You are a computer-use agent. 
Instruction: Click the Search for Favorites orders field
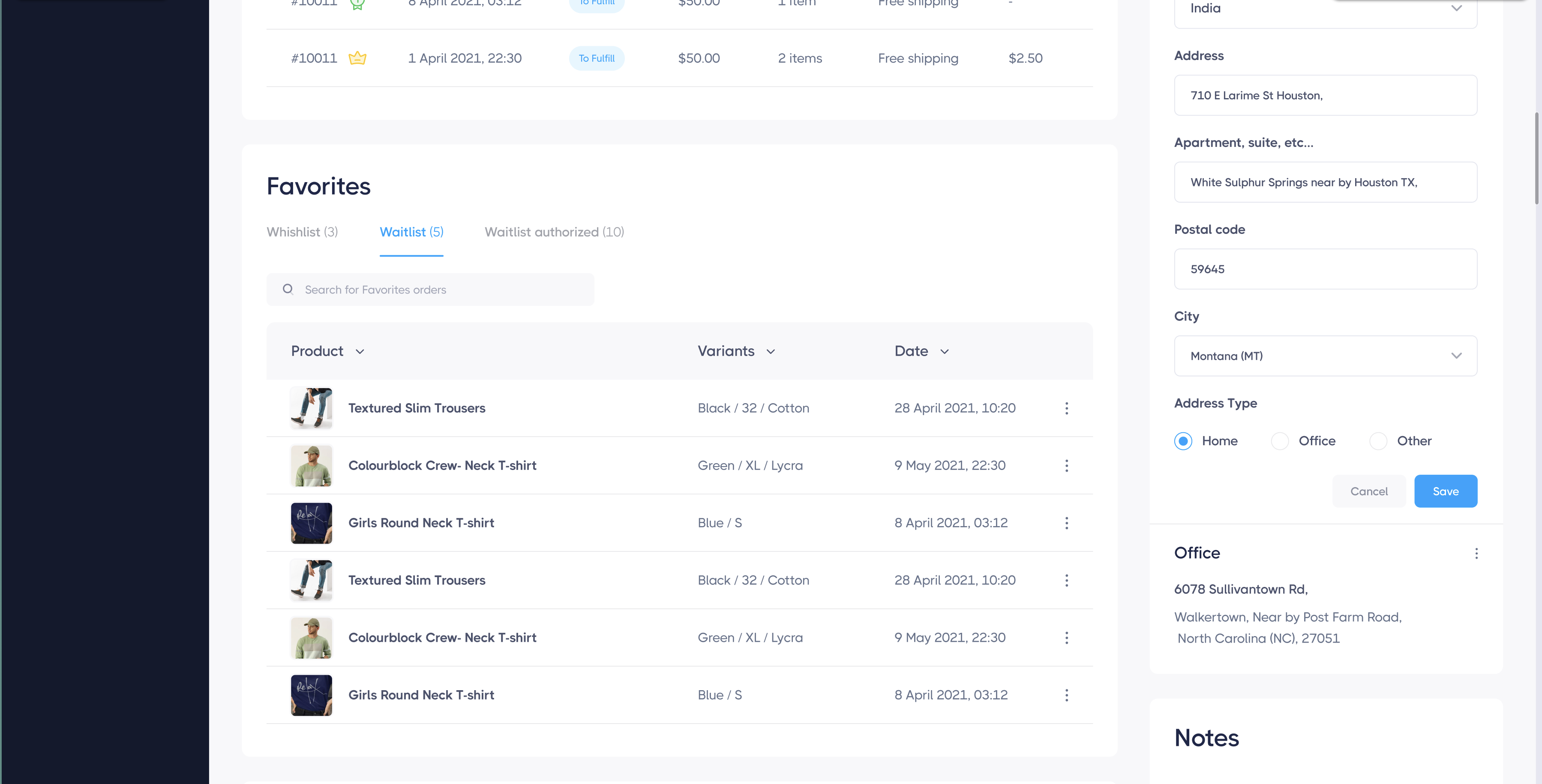coord(431,289)
